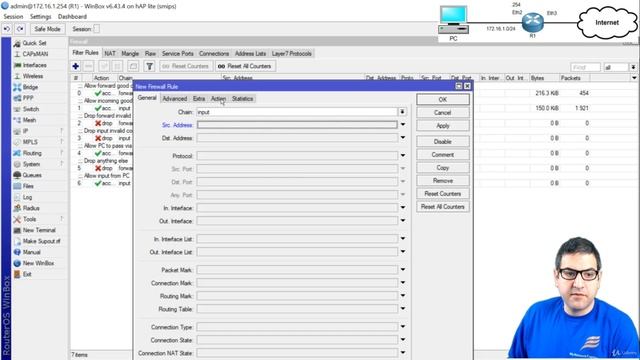The image size is (640, 360).
Task: Open Tools menu in sidebar
Action: pos(29,219)
